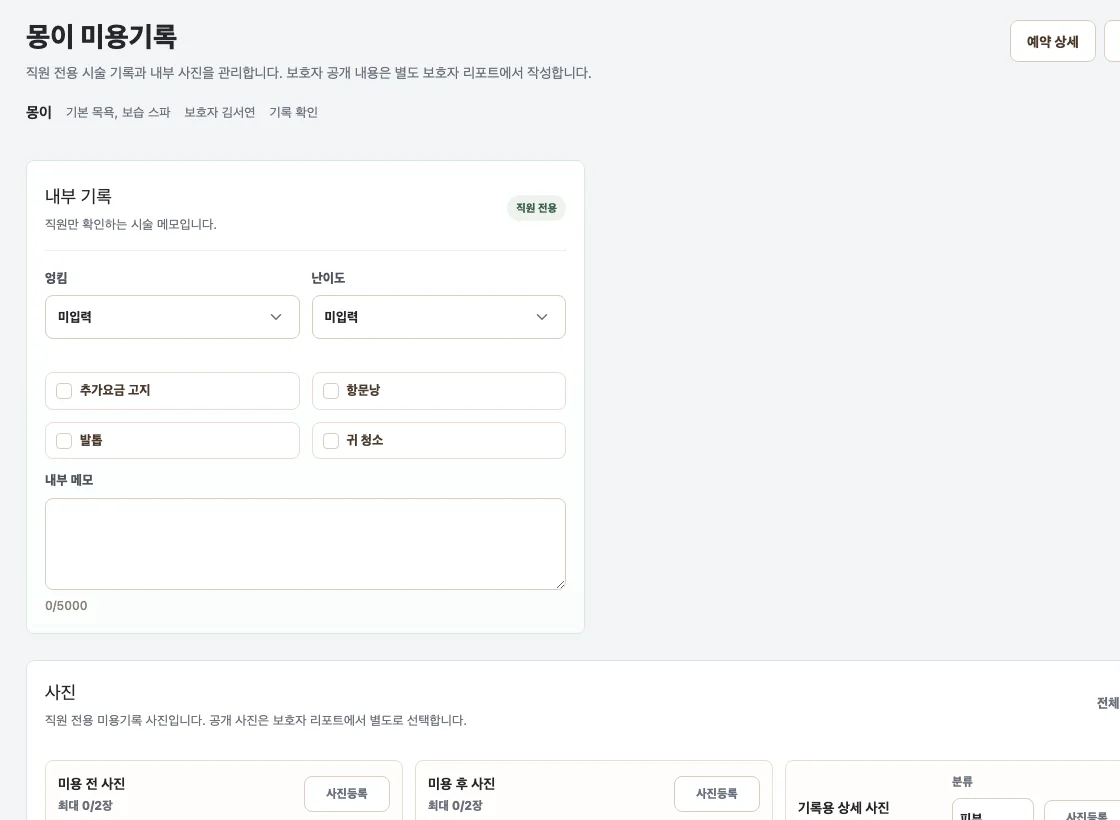Check the 발톱 checkbox
The image size is (1120, 820).
pyautogui.click(x=64, y=441)
